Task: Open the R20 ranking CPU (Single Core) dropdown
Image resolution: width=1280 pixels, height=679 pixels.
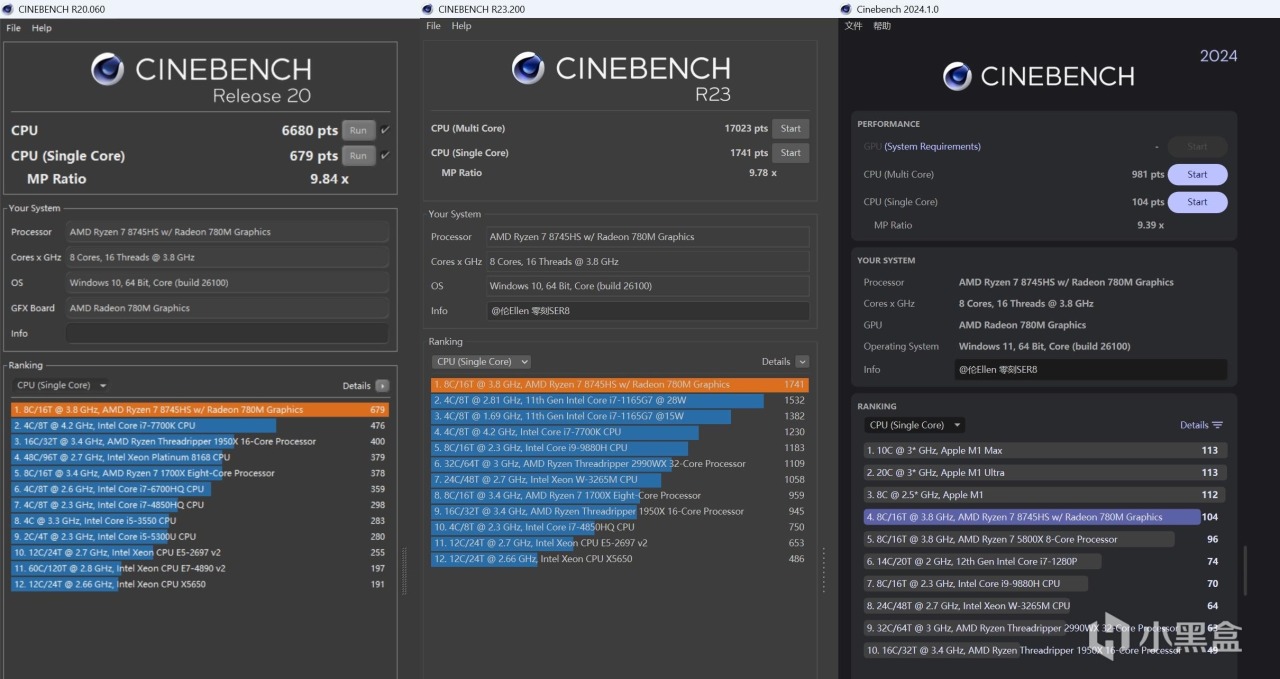Action: tap(62, 385)
